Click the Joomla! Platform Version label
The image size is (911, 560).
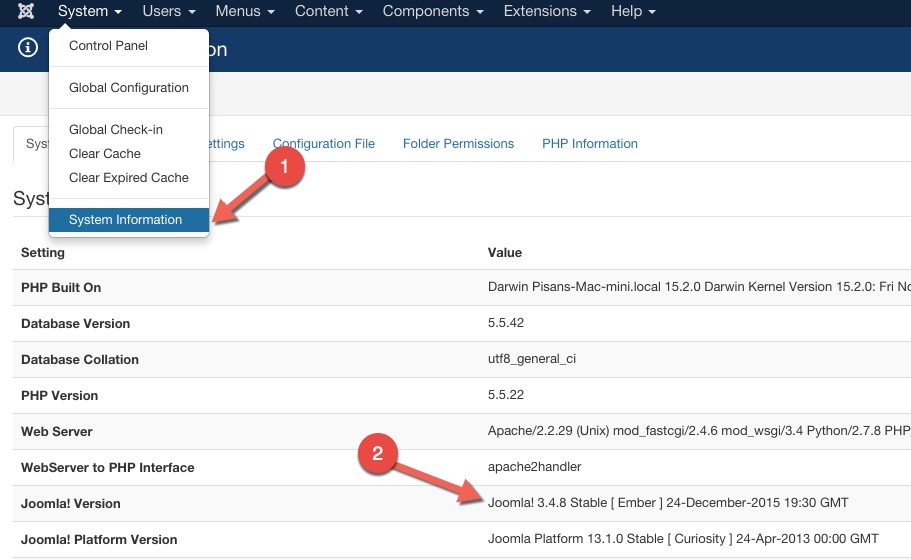coord(99,540)
